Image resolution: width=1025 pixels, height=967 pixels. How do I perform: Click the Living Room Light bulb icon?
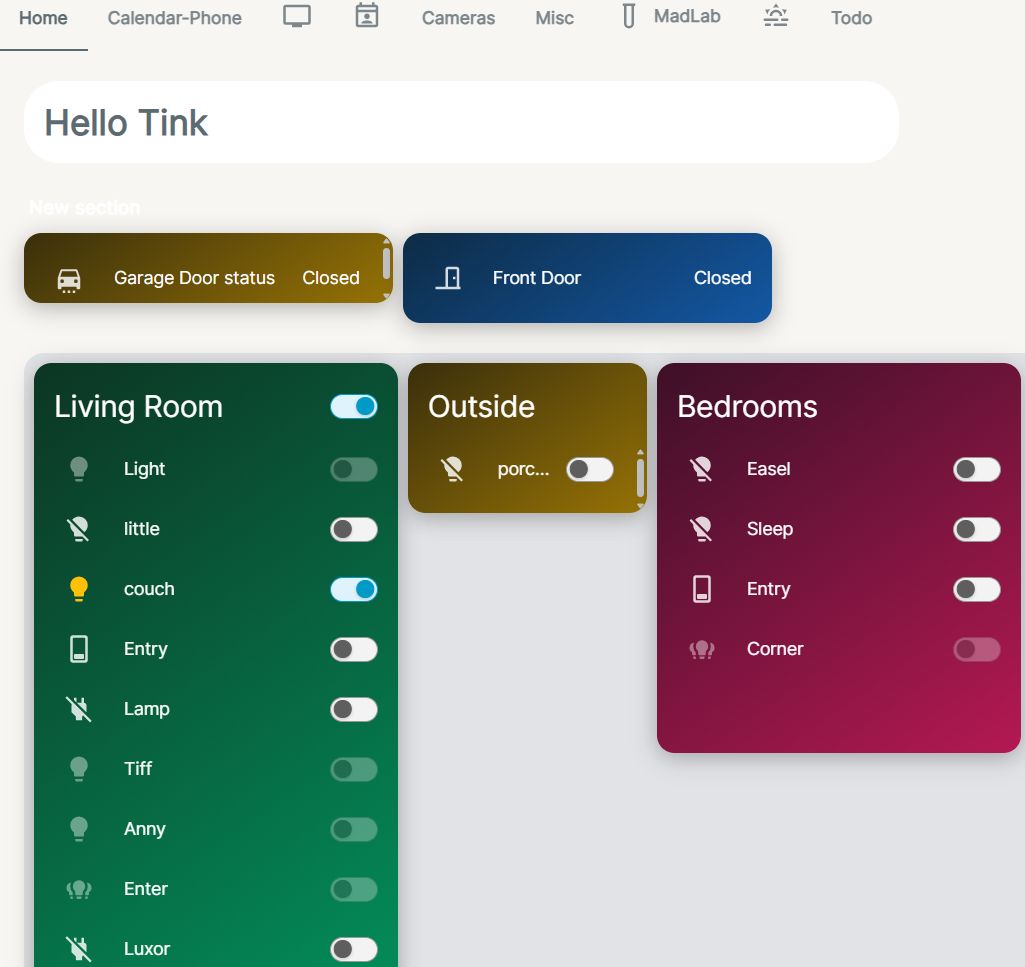point(79,469)
